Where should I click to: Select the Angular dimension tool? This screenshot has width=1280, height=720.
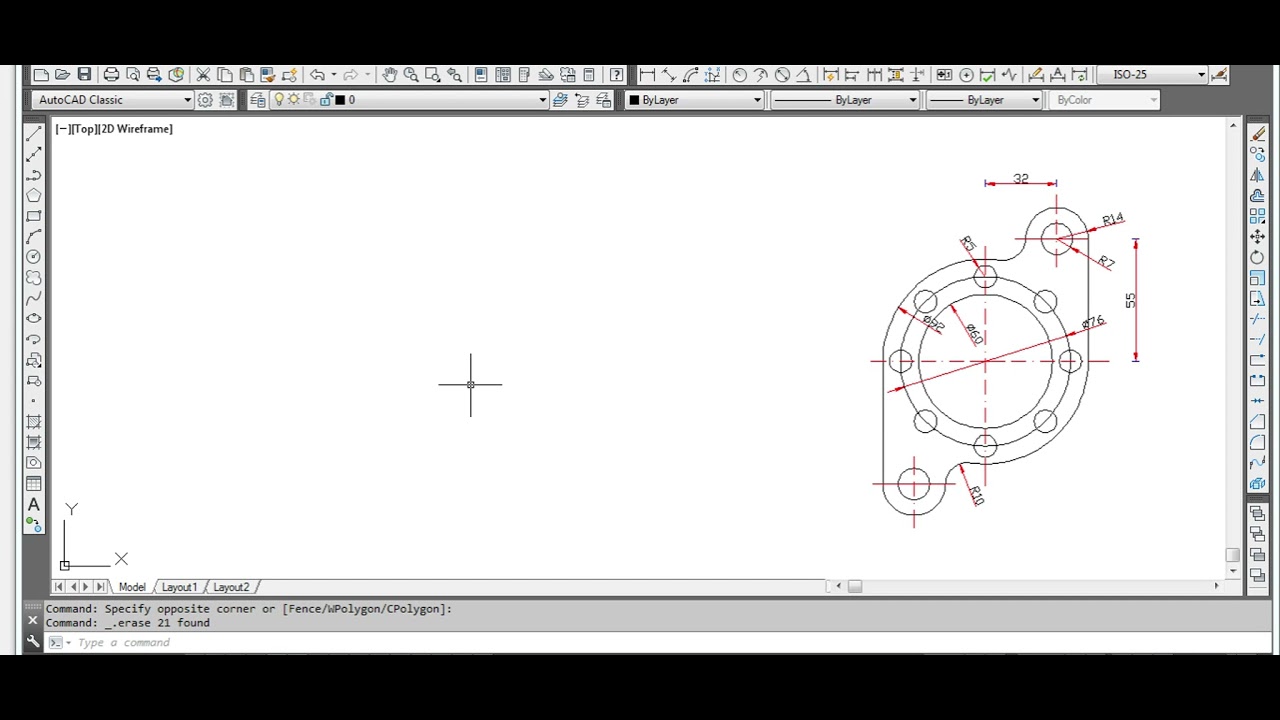(804, 75)
